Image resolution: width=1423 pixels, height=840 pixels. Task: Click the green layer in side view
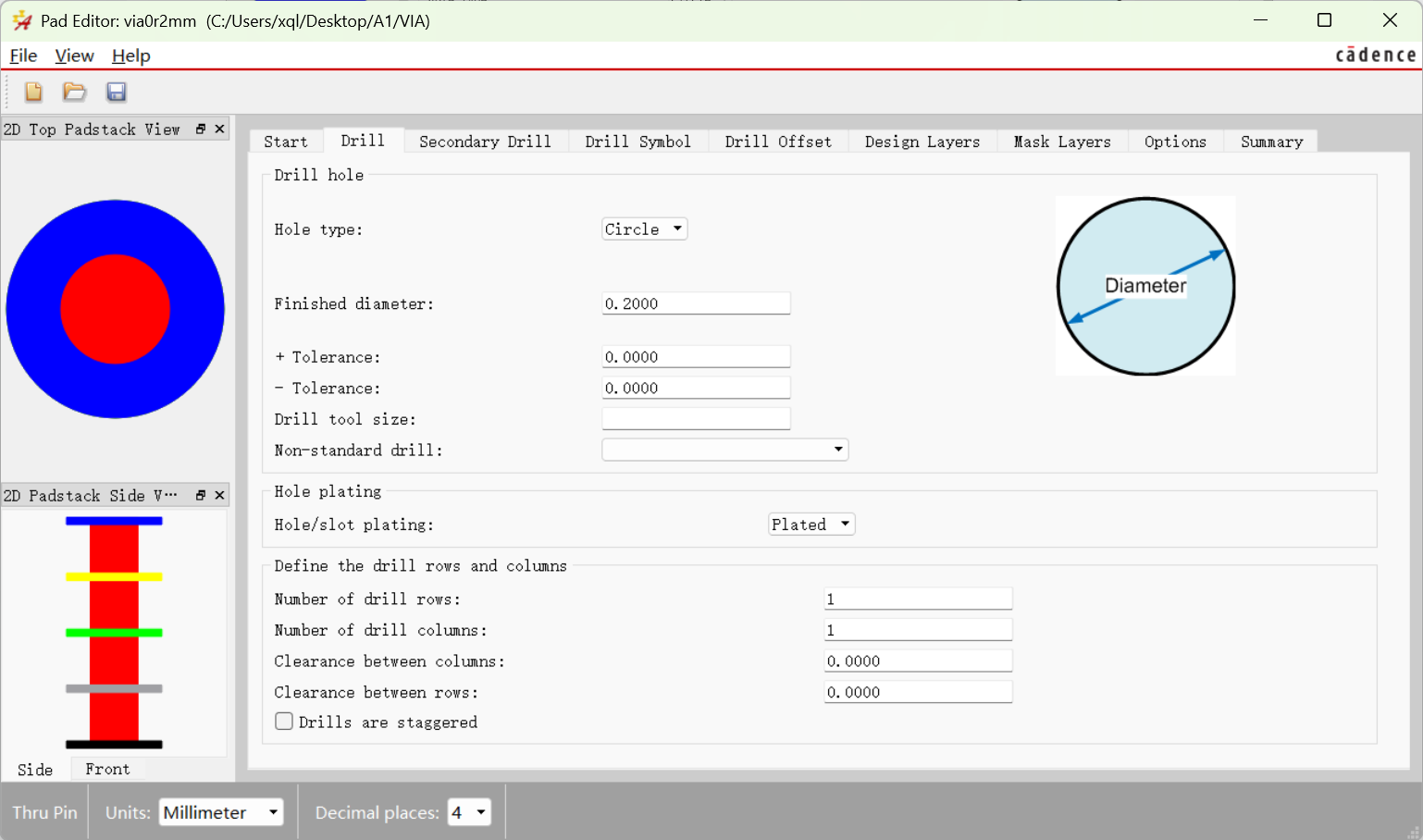(114, 633)
